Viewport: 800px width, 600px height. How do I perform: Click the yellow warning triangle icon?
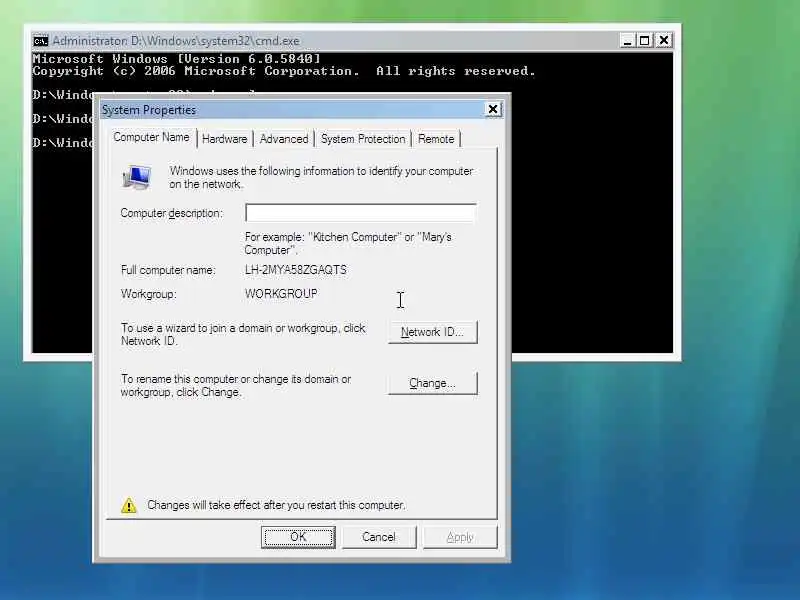click(129, 505)
